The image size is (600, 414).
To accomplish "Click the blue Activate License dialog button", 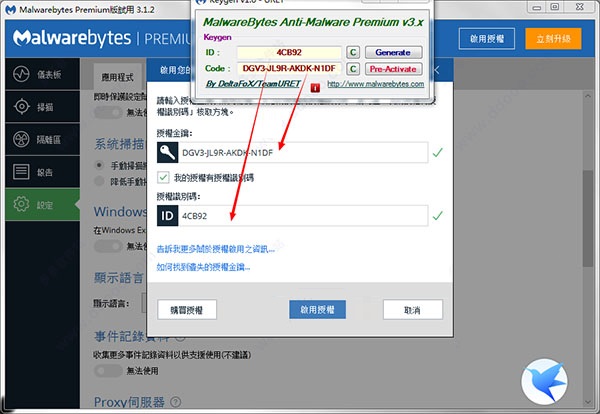I will tap(317, 310).
